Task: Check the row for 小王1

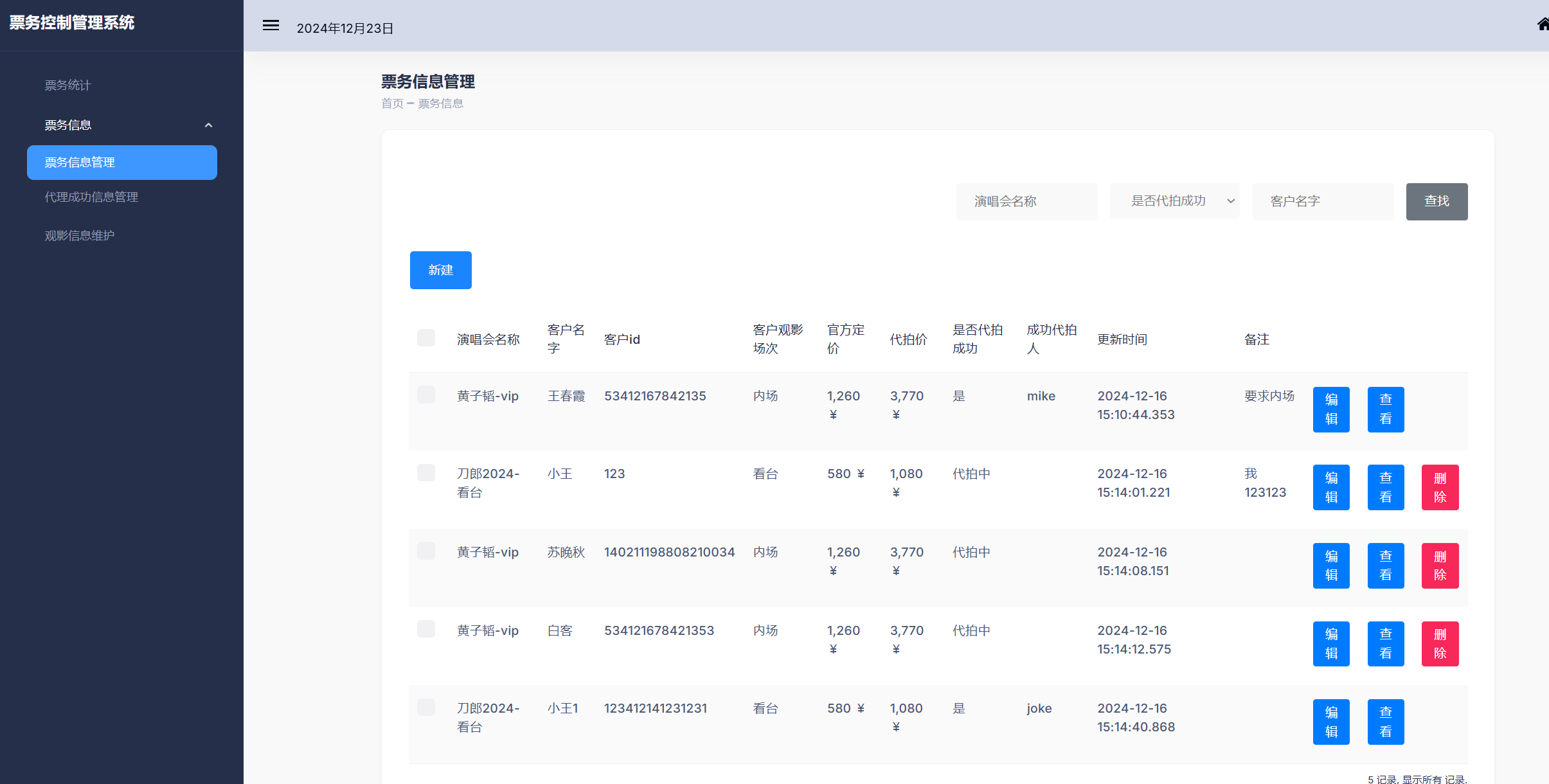Action: coord(426,708)
